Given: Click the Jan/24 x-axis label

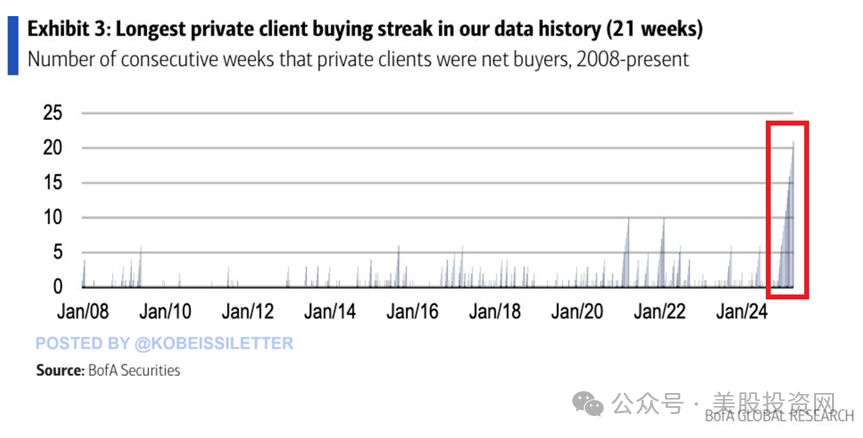Looking at the screenshot, I should (742, 312).
